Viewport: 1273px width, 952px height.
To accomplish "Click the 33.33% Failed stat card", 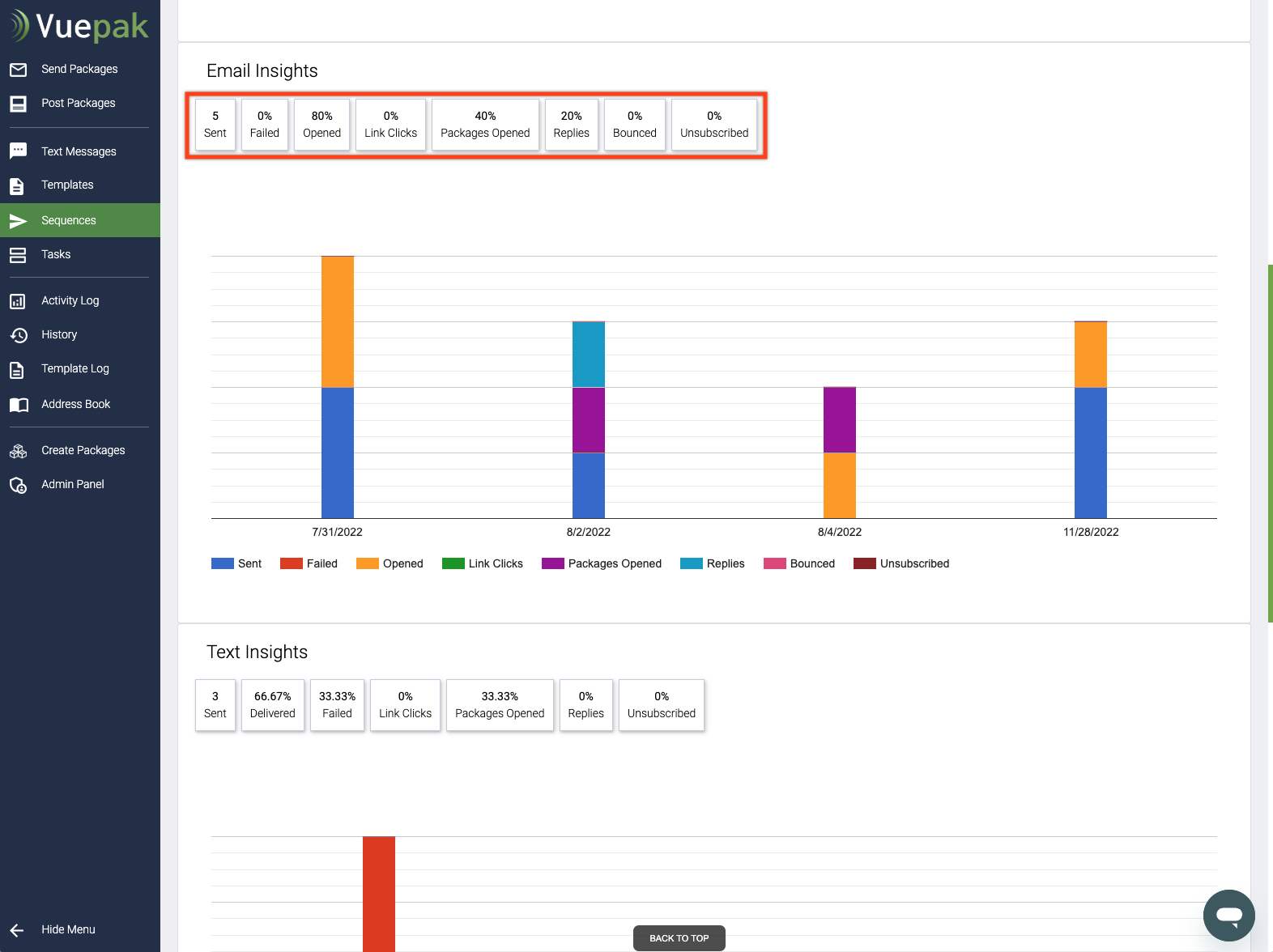I will pyautogui.click(x=337, y=705).
